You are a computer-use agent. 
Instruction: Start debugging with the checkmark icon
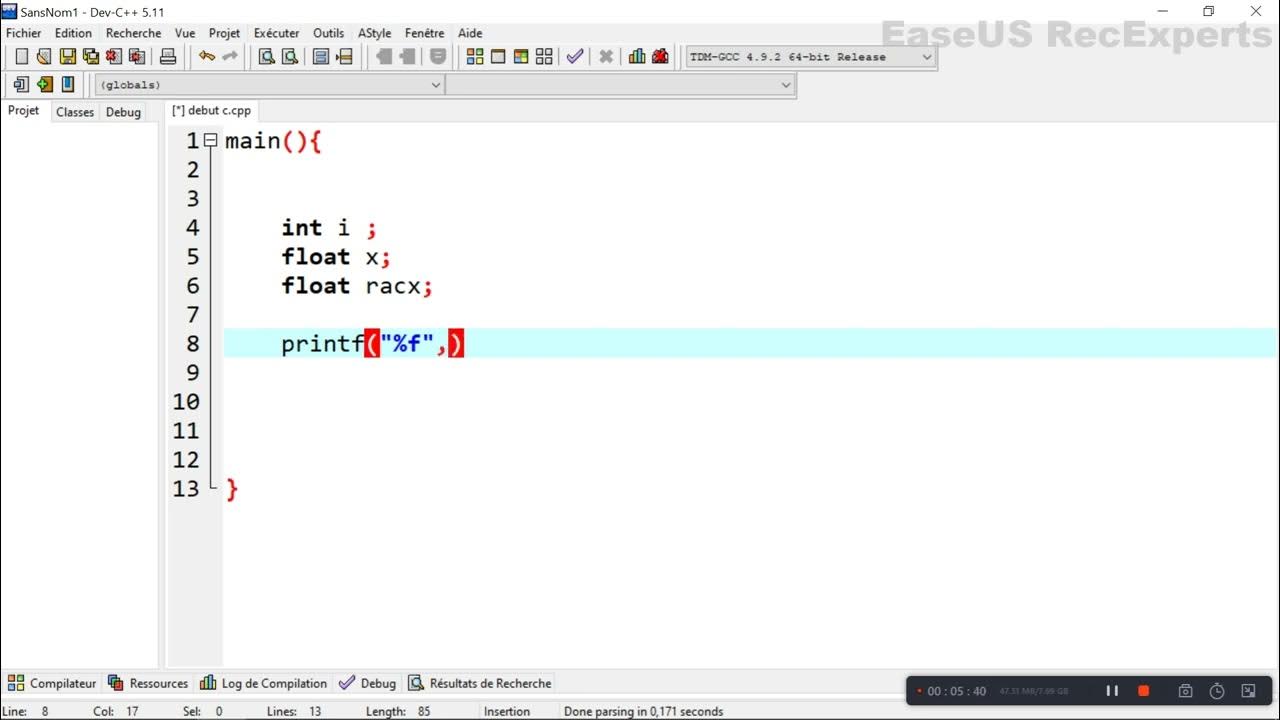575,57
